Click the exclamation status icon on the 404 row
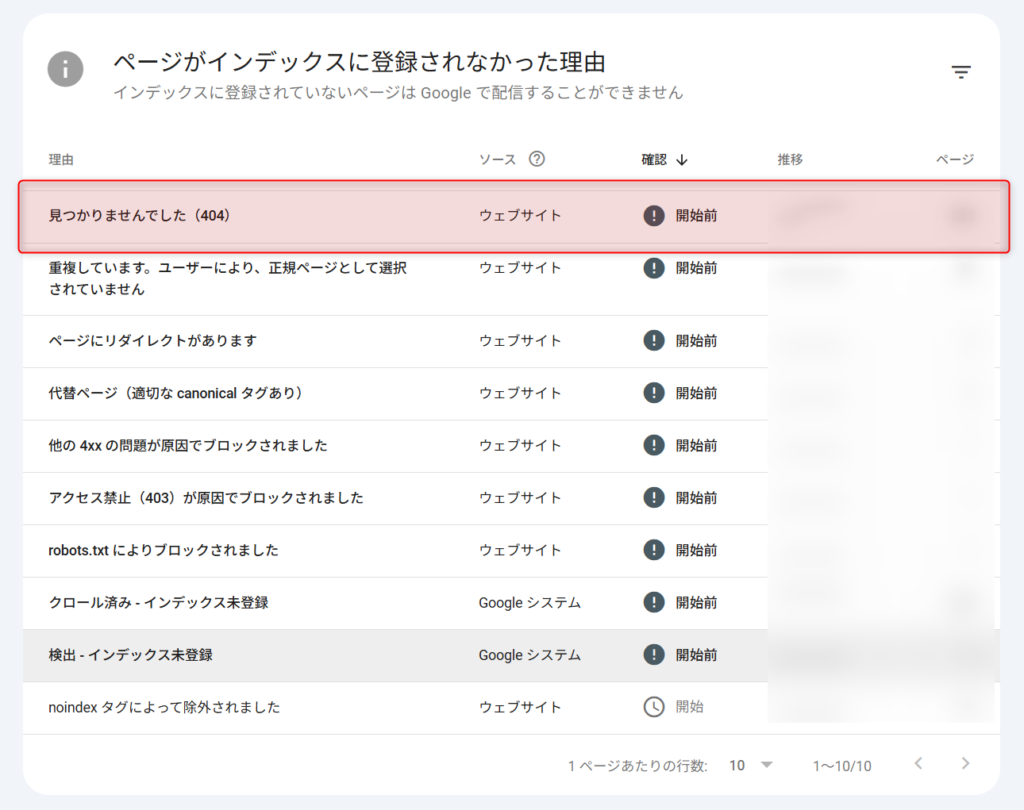Image resolution: width=1024 pixels, height=810 pixels. [x=653, y=213]
